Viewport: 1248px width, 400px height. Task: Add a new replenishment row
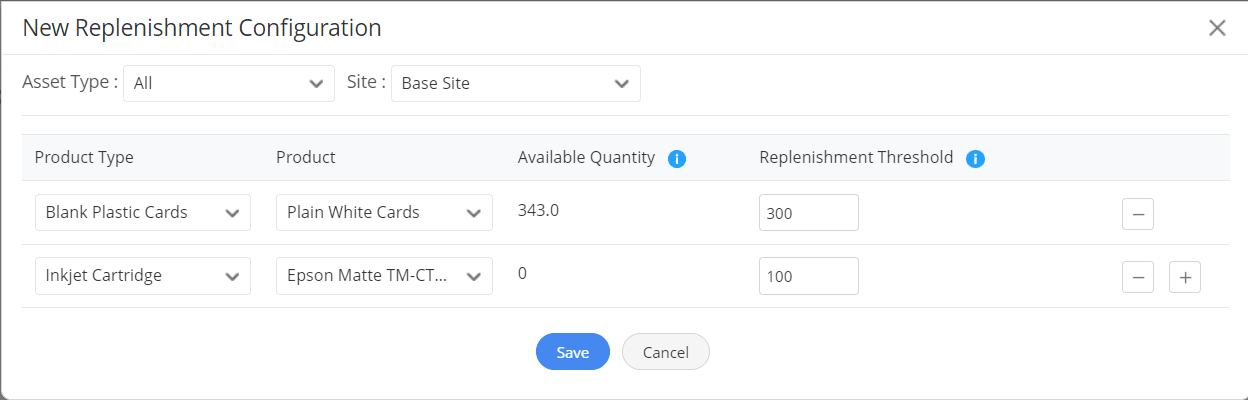(1185, 277)
